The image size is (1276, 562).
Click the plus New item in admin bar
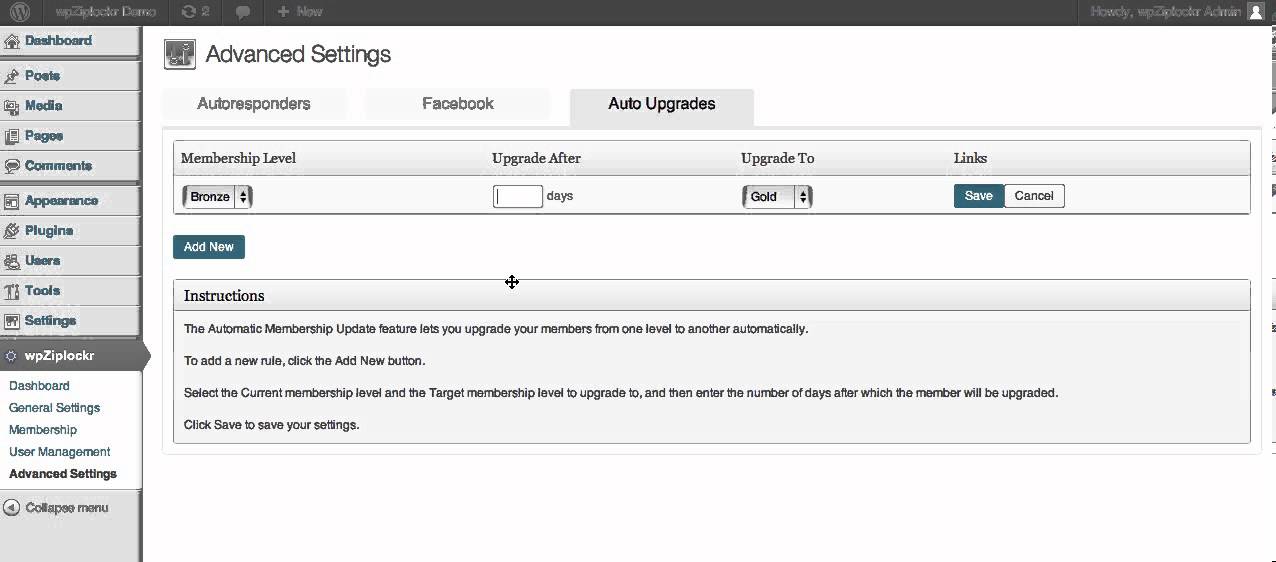(x=299, y=11)
